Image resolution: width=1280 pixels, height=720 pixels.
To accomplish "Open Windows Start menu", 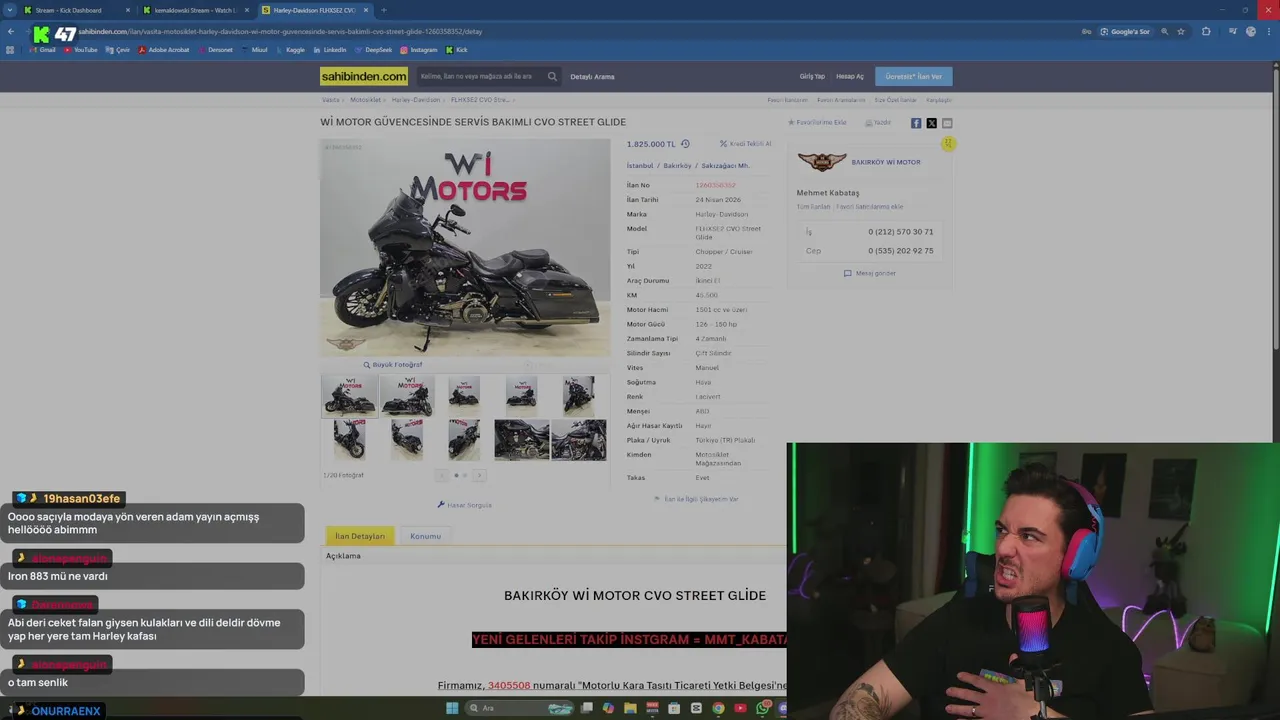I will 452,708.
